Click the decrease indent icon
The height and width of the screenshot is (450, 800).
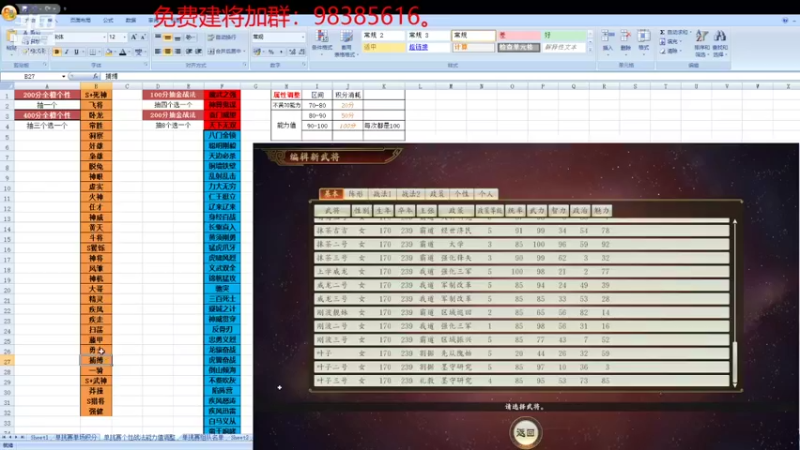[x=189, y=52]
